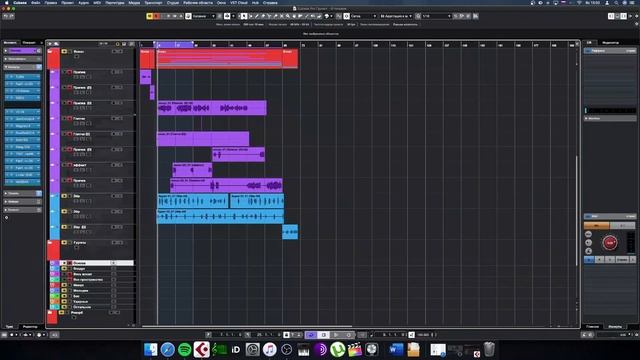
Task: Click the Record button in transport bar
Action: click(349, 335)
